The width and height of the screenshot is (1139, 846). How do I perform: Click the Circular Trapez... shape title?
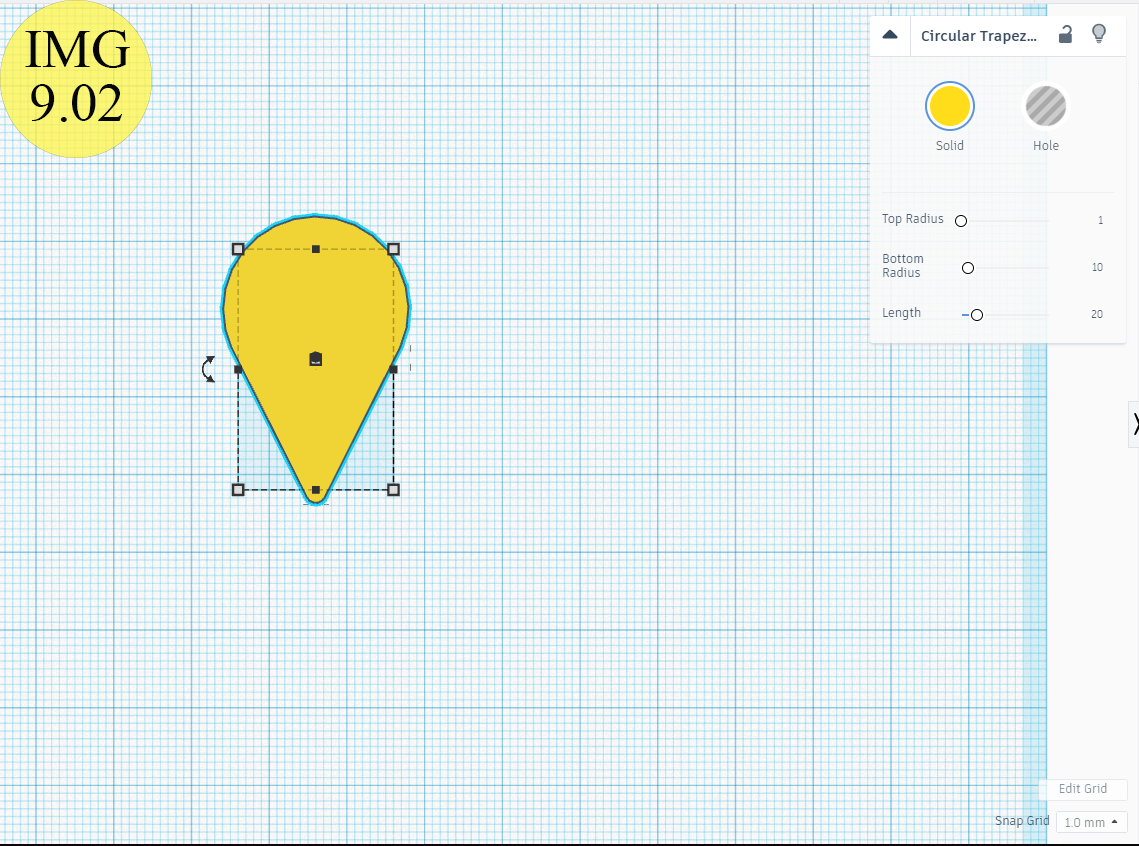pos(978,36)
